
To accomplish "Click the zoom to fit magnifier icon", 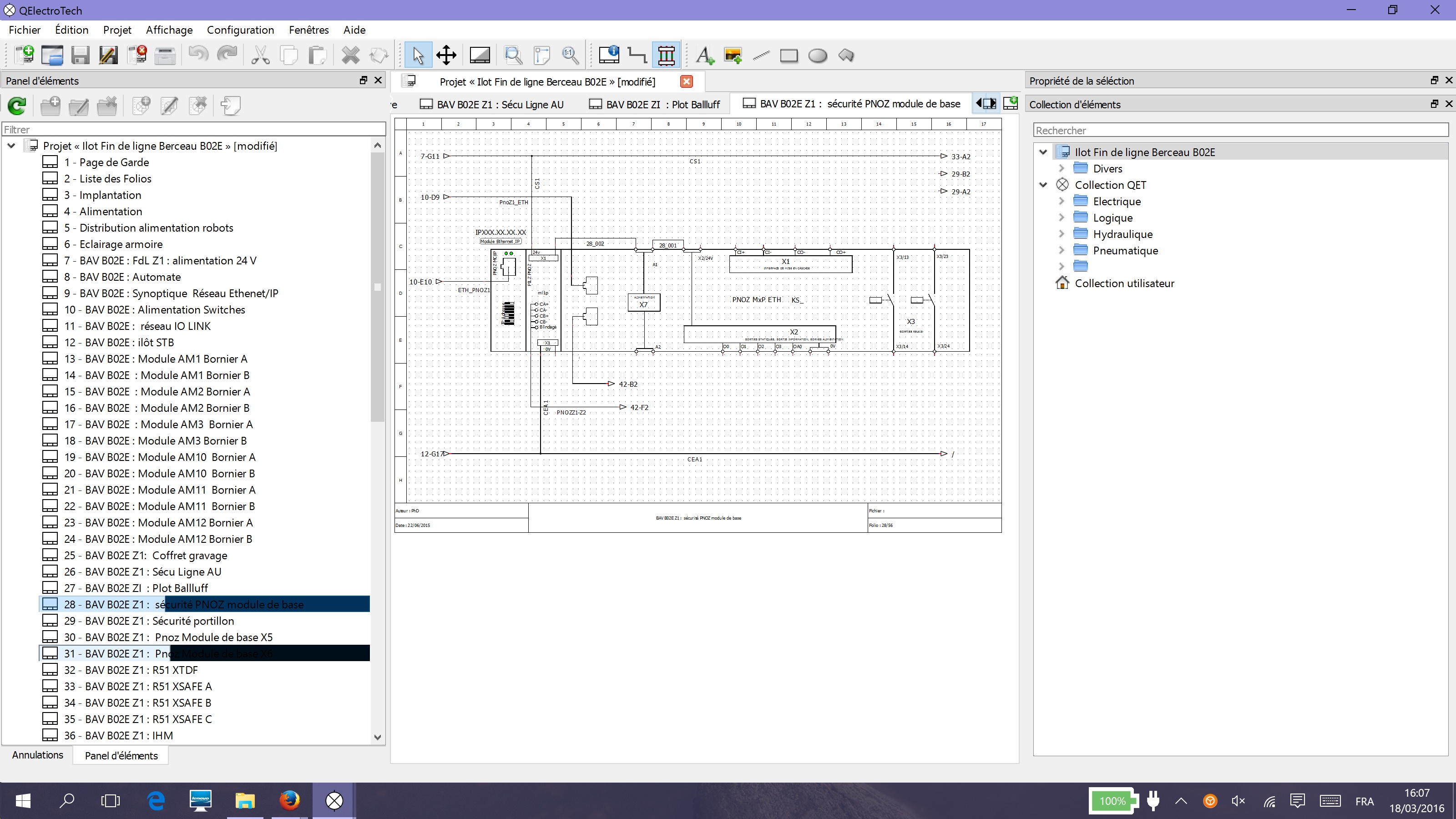I will [x=513, y=56].
